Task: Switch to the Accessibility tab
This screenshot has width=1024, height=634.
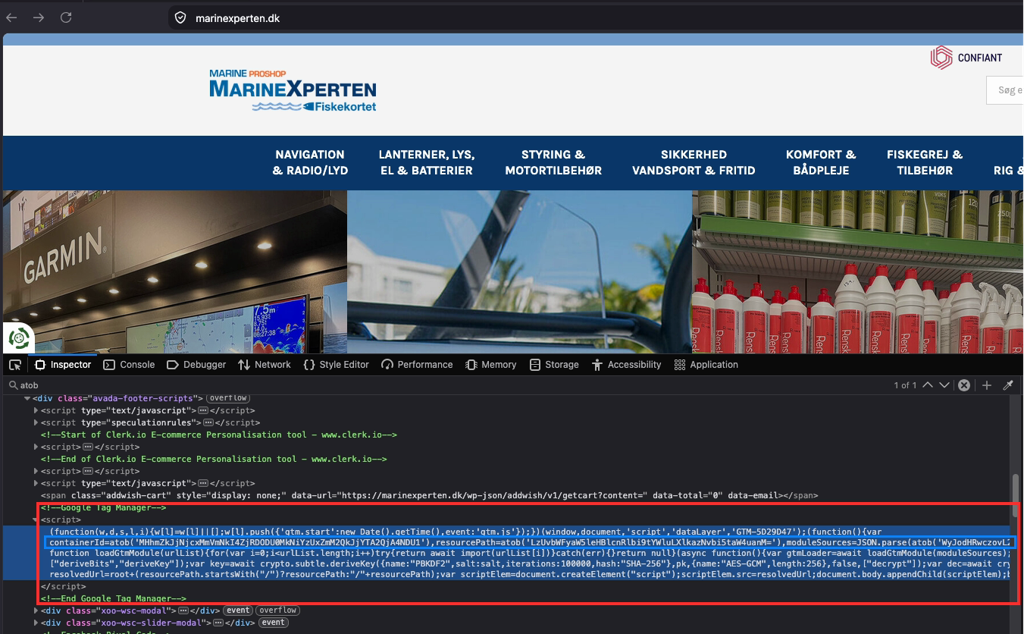Action: [627, 365]
